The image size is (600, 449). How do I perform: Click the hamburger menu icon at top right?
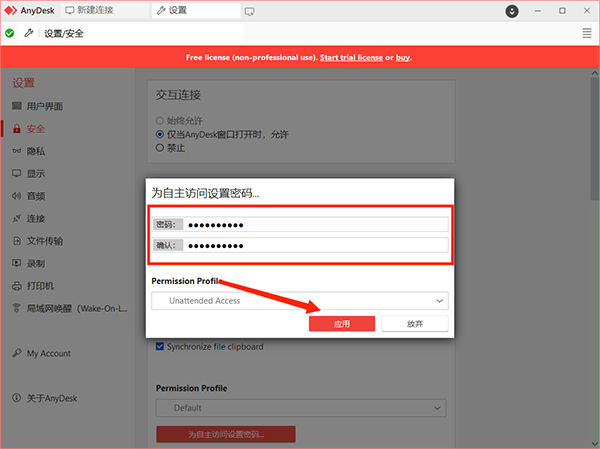586,33
